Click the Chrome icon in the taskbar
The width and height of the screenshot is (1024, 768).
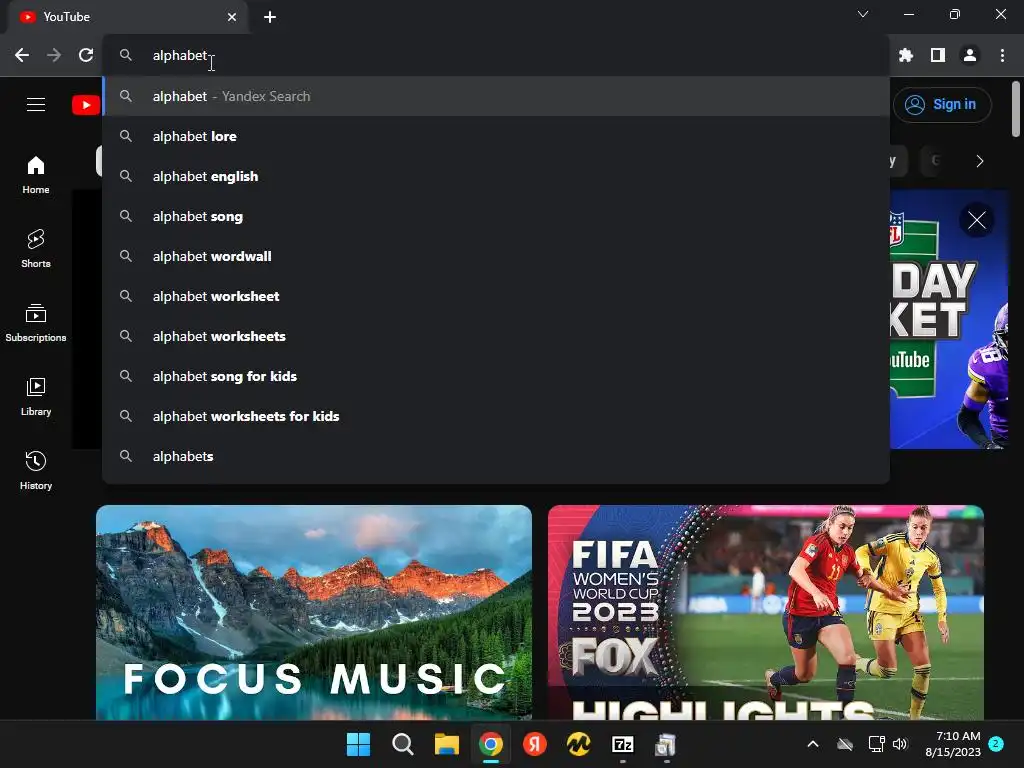pos(490,744)
